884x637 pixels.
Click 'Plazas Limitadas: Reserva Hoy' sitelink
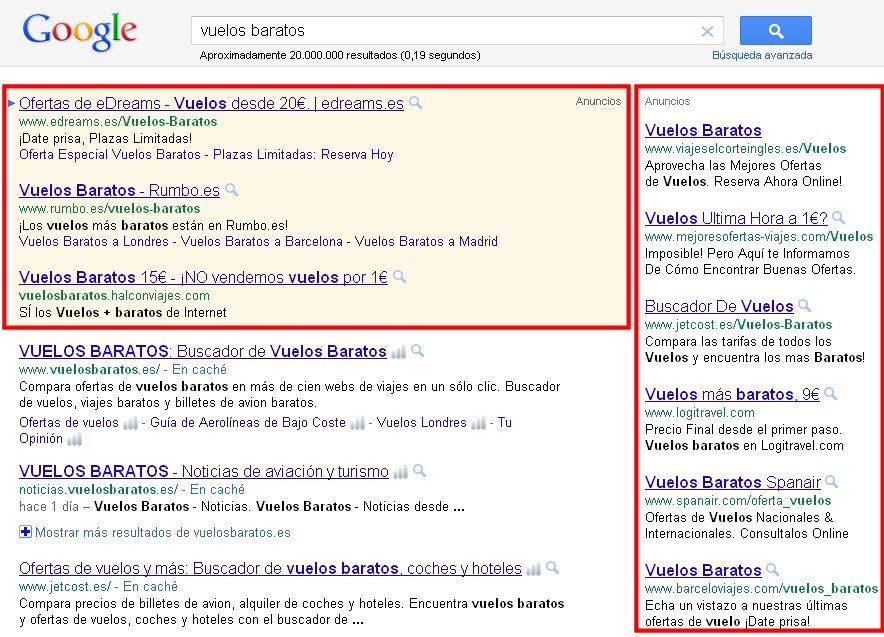(x=303, y=154)
